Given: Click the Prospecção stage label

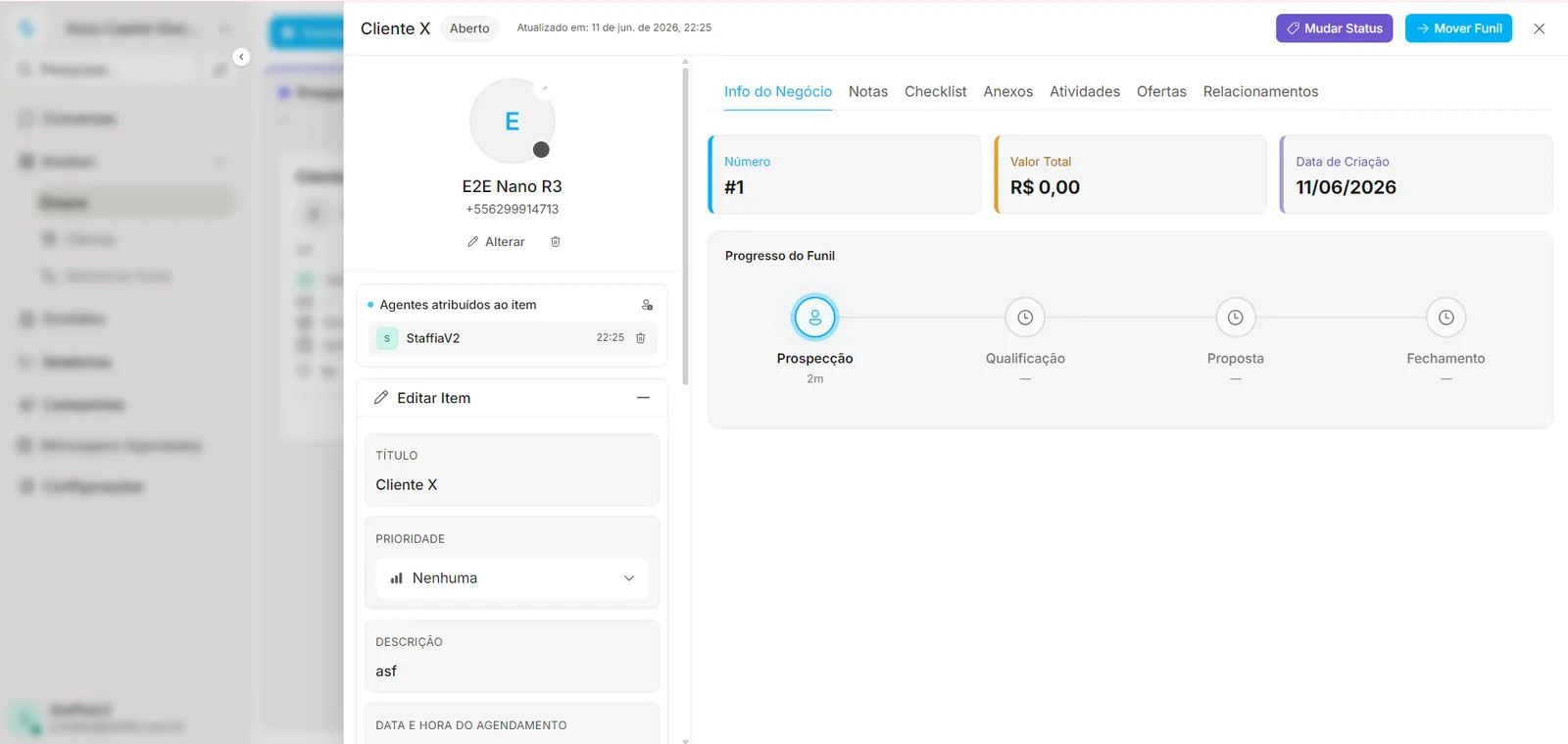Looking at the screenshot, I should click(814, 359).
